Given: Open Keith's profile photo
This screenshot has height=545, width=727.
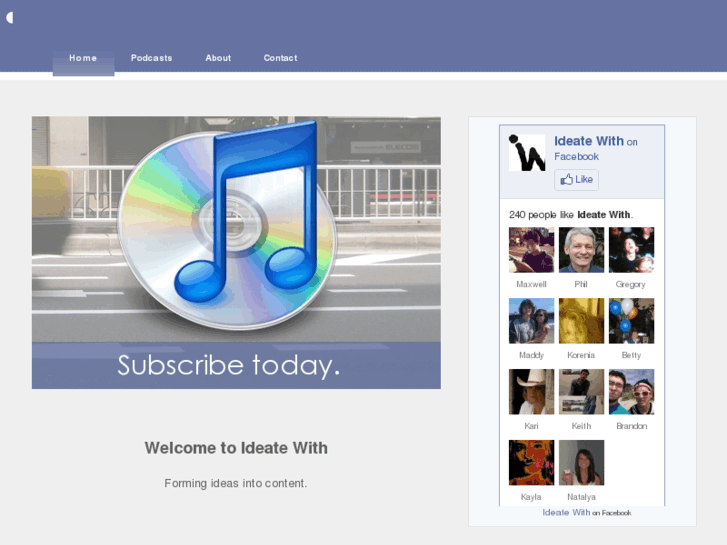Looking at the screenshot, I should point(581,392).
